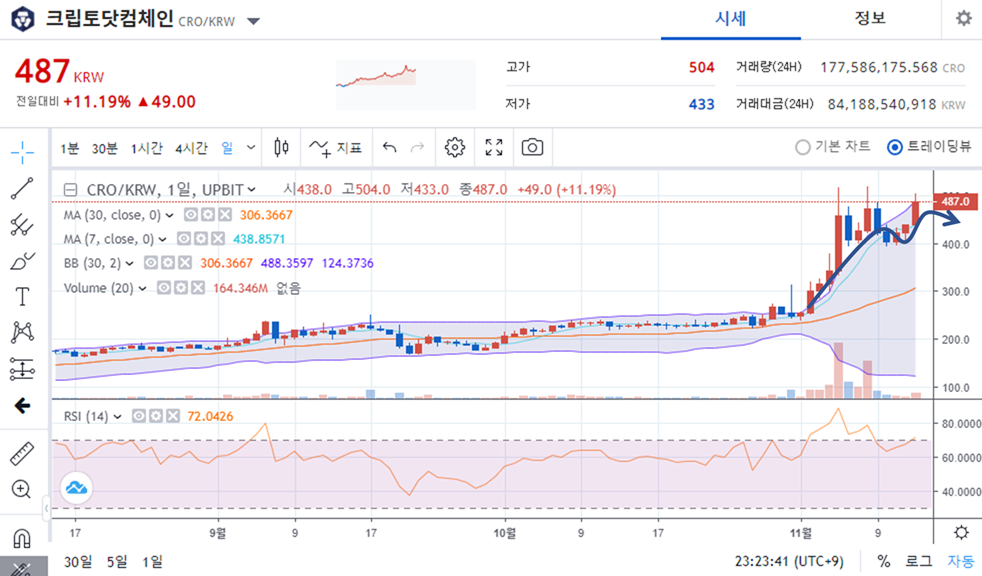The width and height of the screenshot is (982, 576).
Task: Enter fullscreen chart mode
Action: pos(494,148)
